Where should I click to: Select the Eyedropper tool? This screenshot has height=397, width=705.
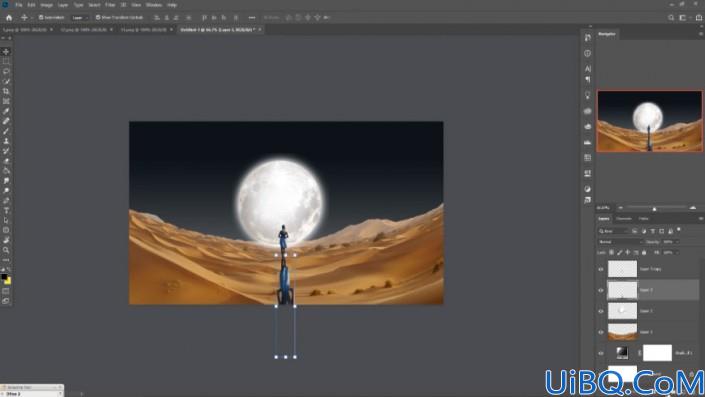coord(6,111)
